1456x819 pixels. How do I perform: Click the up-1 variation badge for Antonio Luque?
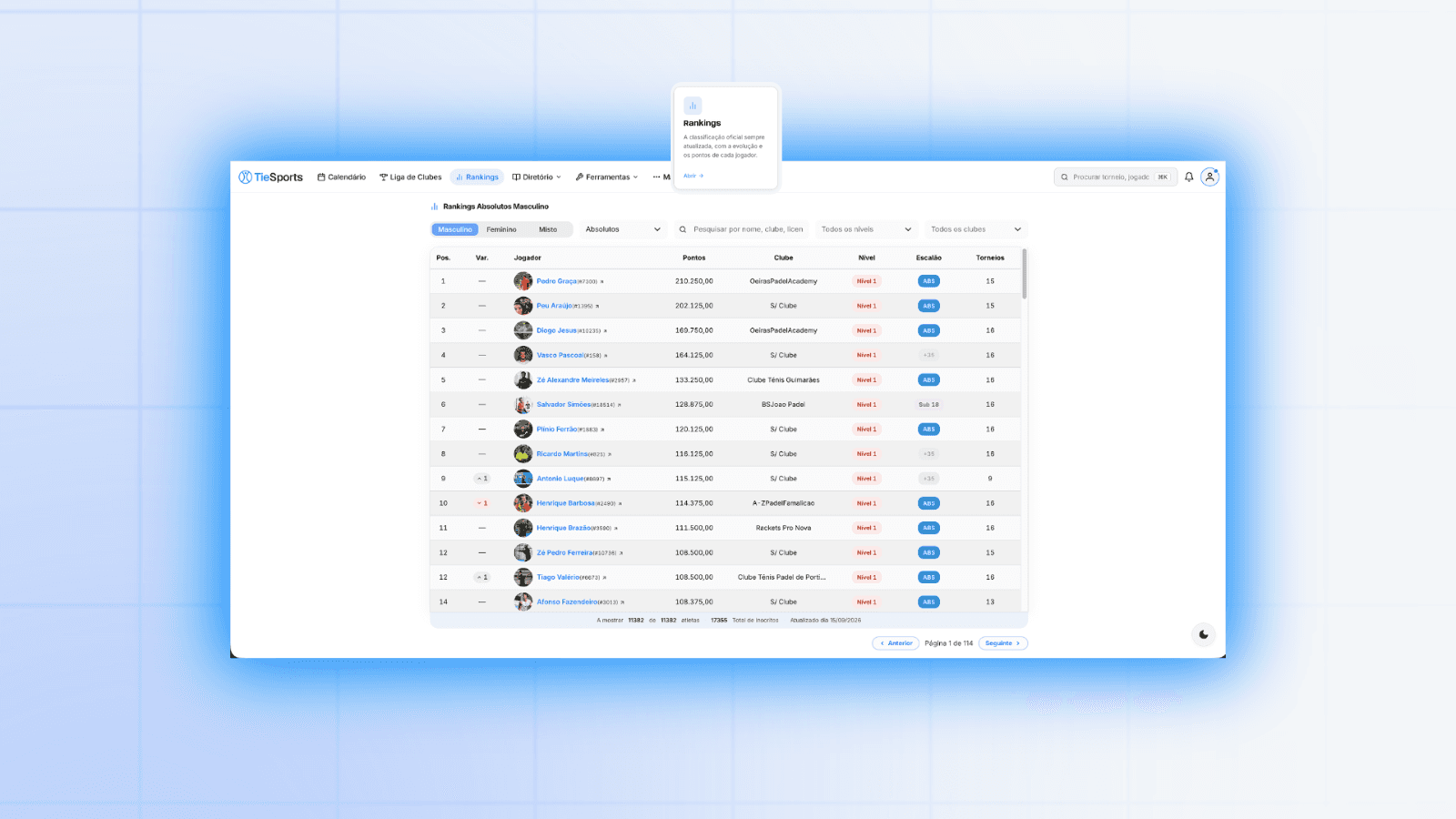[482, 479]
